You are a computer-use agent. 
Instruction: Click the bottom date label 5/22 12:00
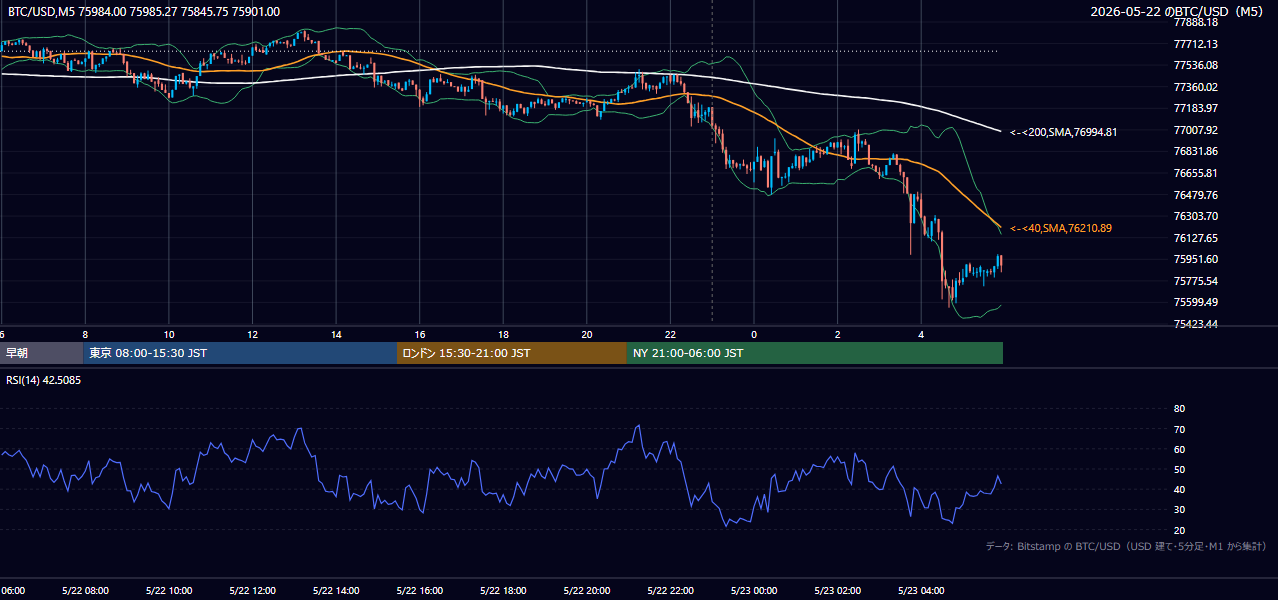[x=252, y=590]
